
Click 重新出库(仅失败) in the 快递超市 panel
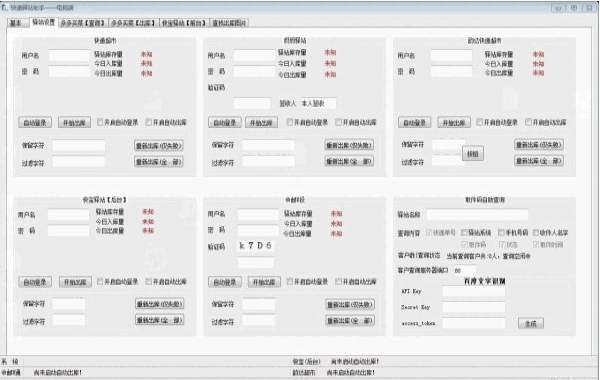pyautogui.click(x=159, y=145)
